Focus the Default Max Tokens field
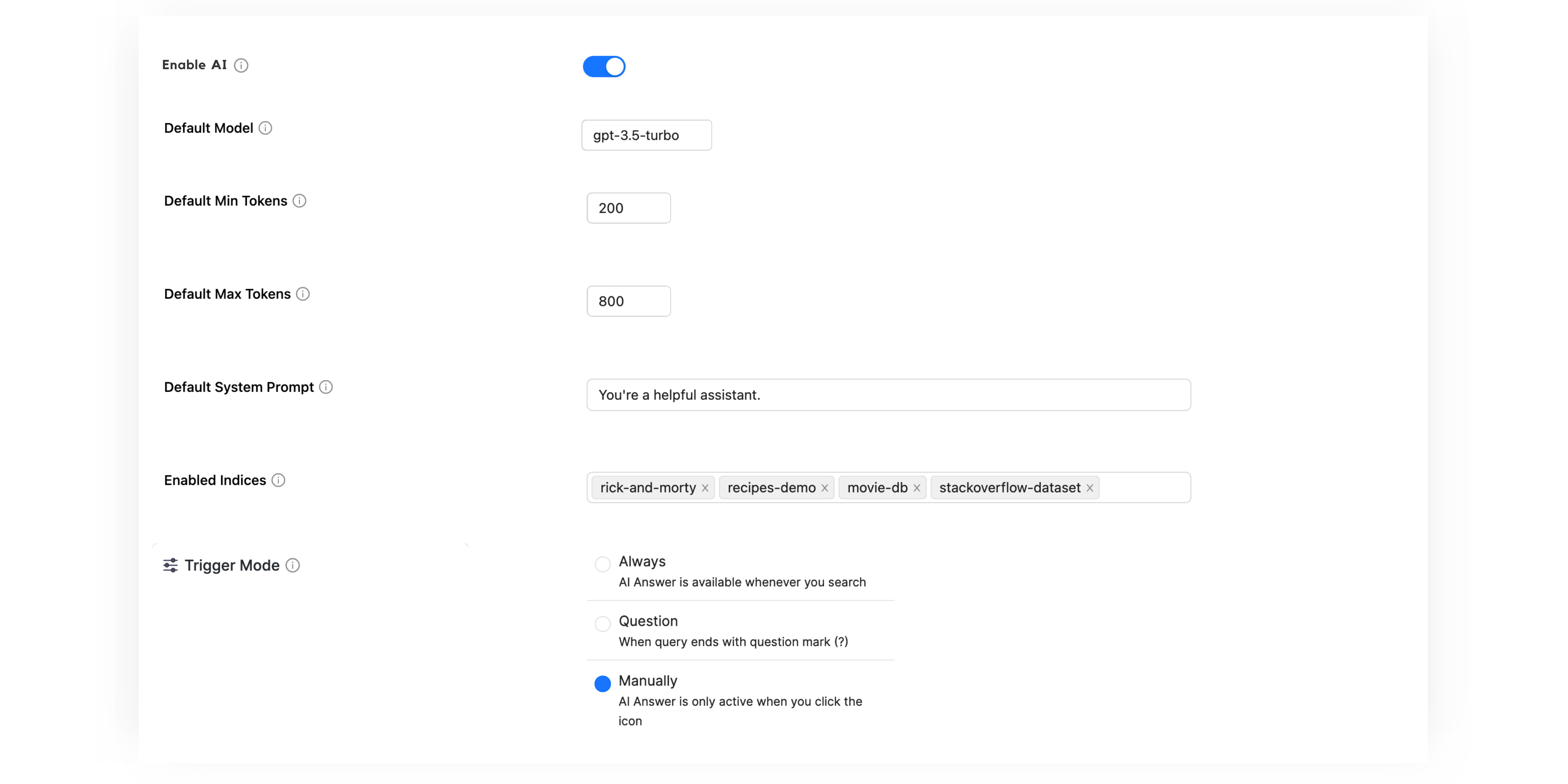Viewport: 1568px width, 784px height. coord(629,301)
